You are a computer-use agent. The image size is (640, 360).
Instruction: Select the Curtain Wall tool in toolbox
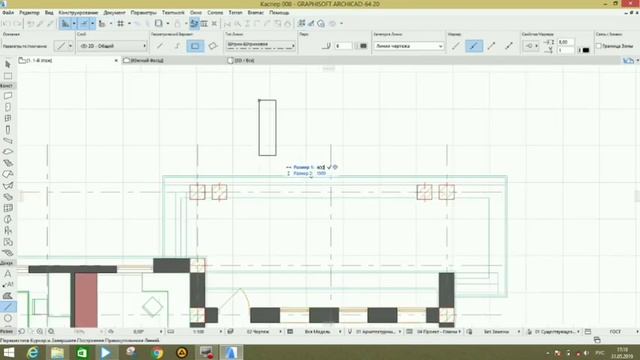[x=8, y=208]
